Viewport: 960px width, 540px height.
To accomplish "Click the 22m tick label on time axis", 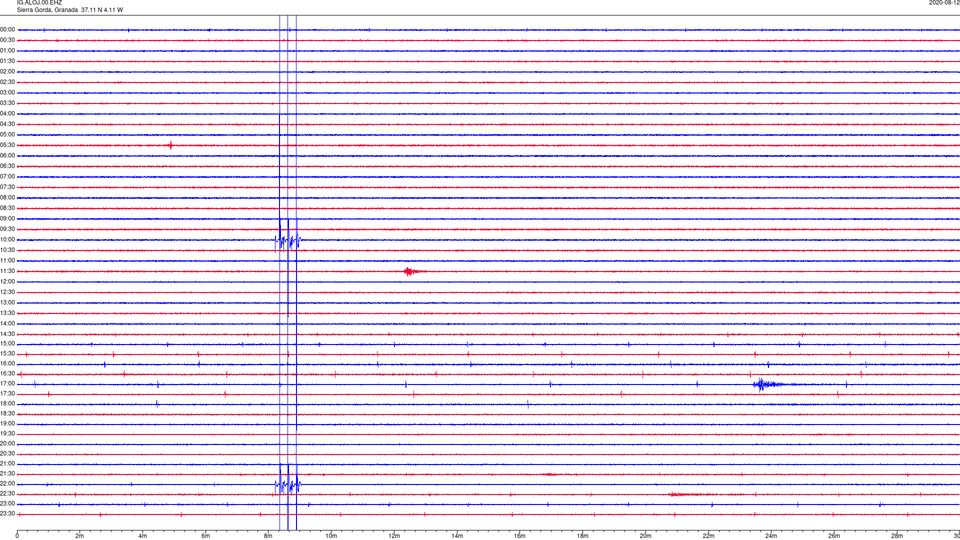I will click(x=708, y=536).
